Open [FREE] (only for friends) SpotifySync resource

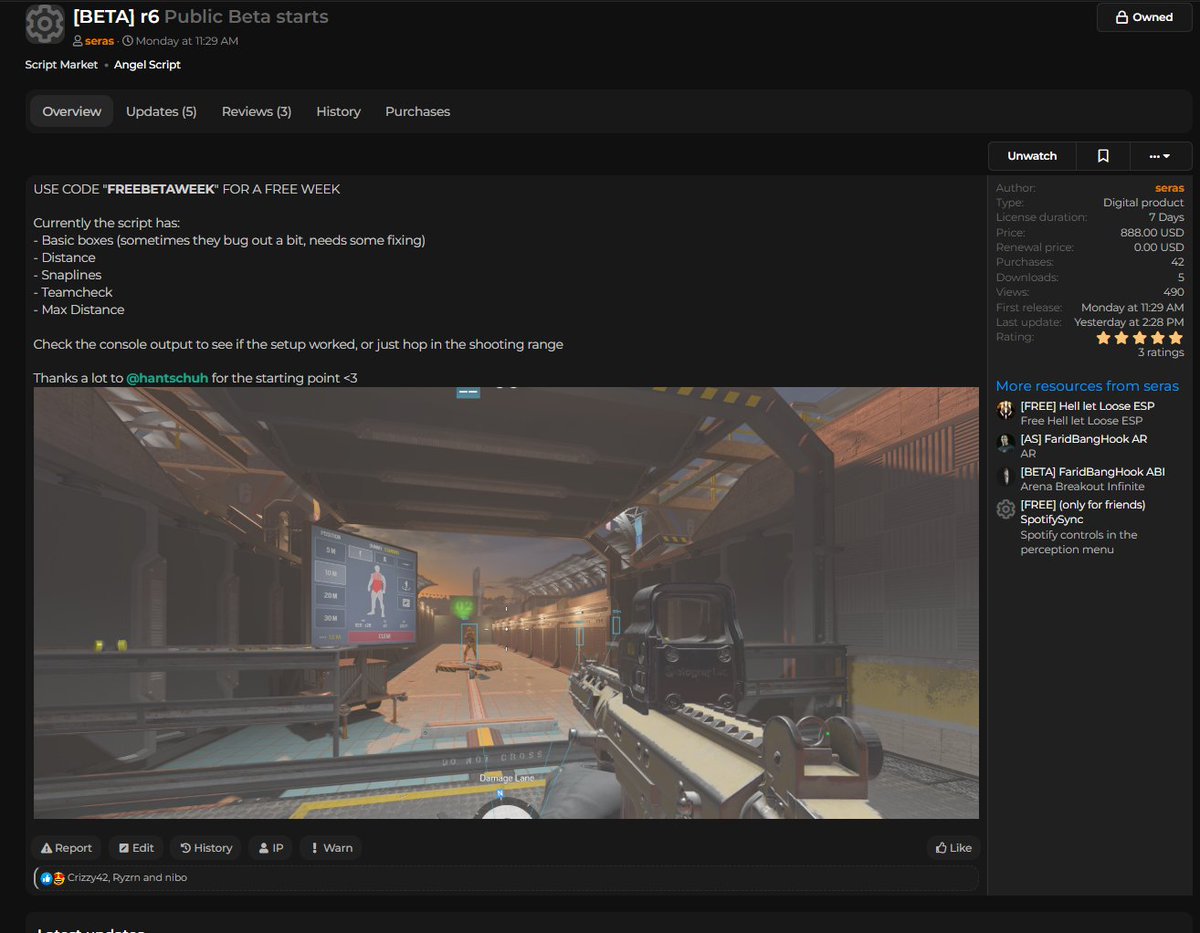1083,512
